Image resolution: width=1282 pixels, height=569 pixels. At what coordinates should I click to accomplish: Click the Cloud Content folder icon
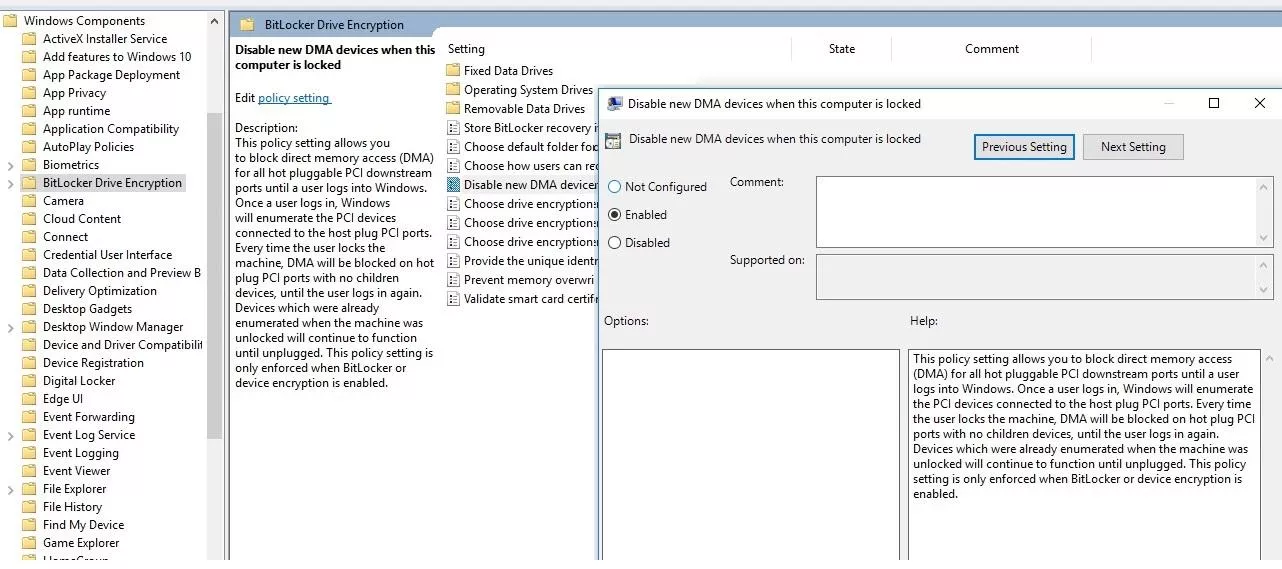point(29,219)
